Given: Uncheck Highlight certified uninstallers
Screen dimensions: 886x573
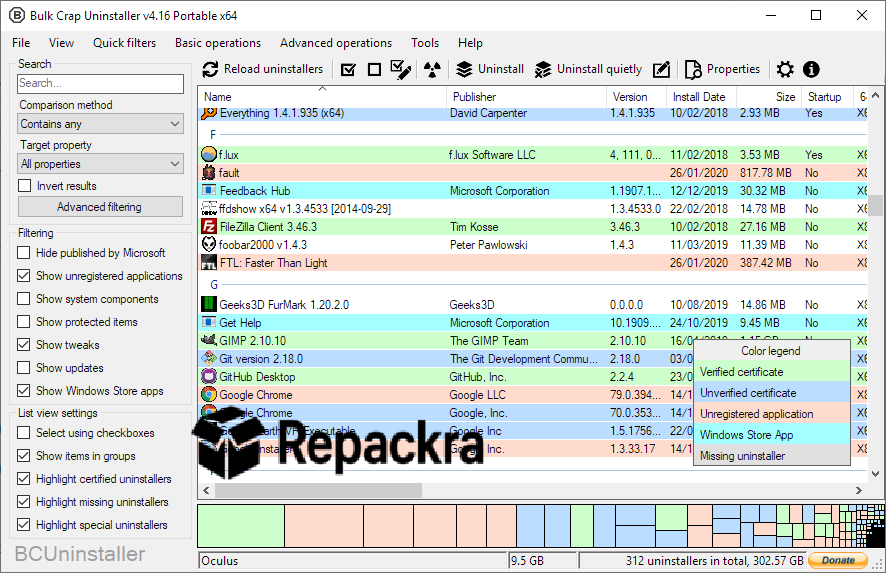Looking at the screenshot, I should coord(23,479).
